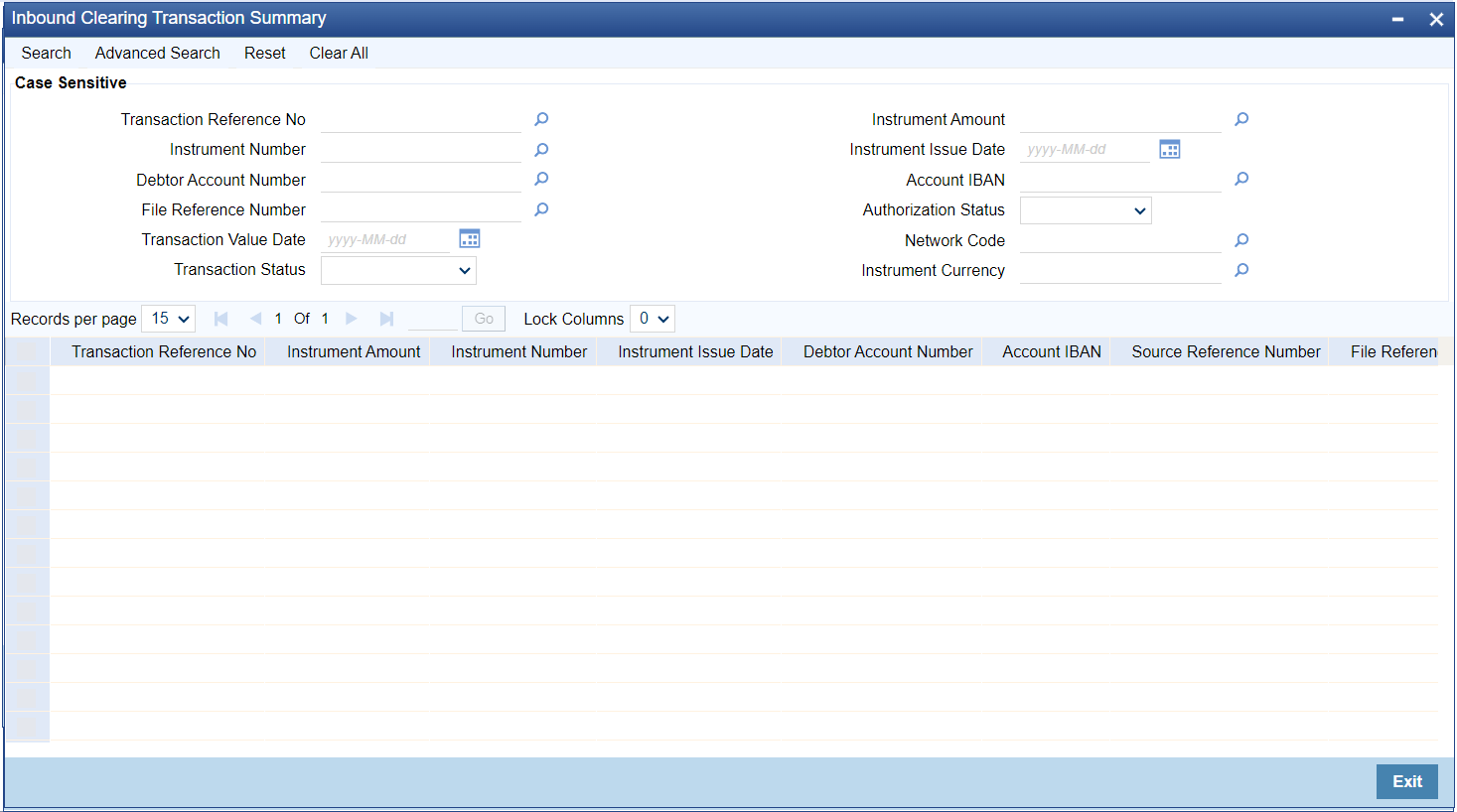Focus the Transaction Reference No input field
The width and height of the screenshot is (1457, 812).
pyautogui.click(x=421, y=120)
